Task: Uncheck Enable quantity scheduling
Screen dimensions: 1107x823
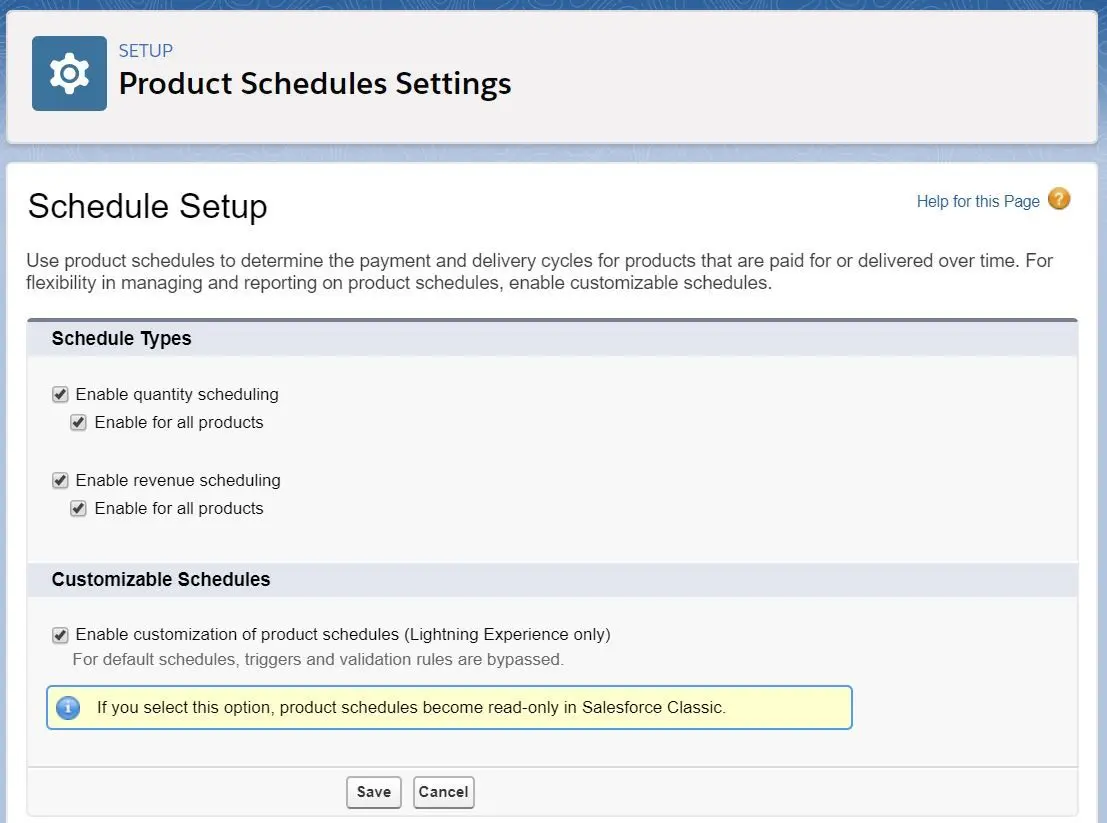Action: [60, 395]
